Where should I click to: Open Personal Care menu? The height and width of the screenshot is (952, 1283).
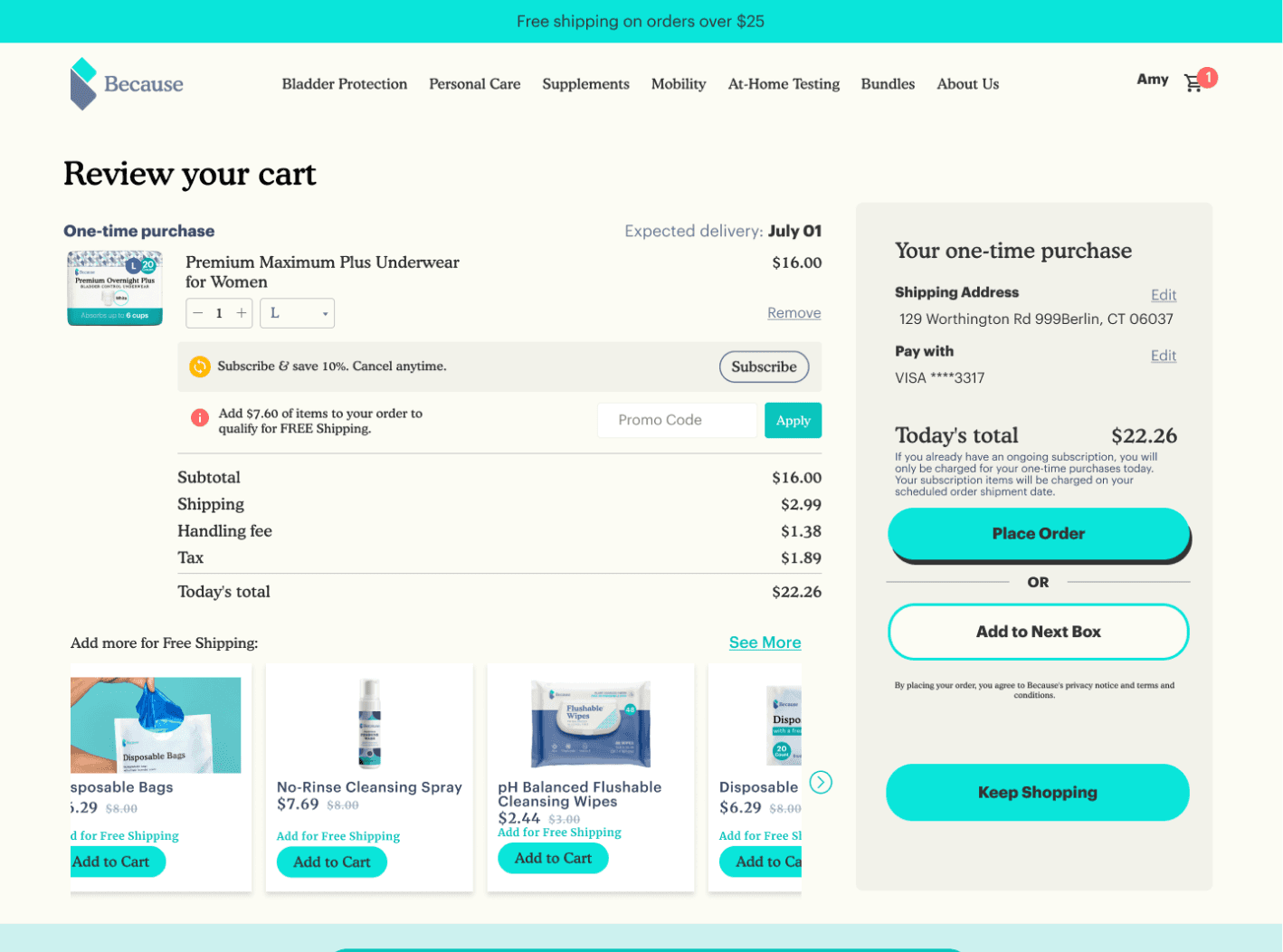click(x=475, y=84)
